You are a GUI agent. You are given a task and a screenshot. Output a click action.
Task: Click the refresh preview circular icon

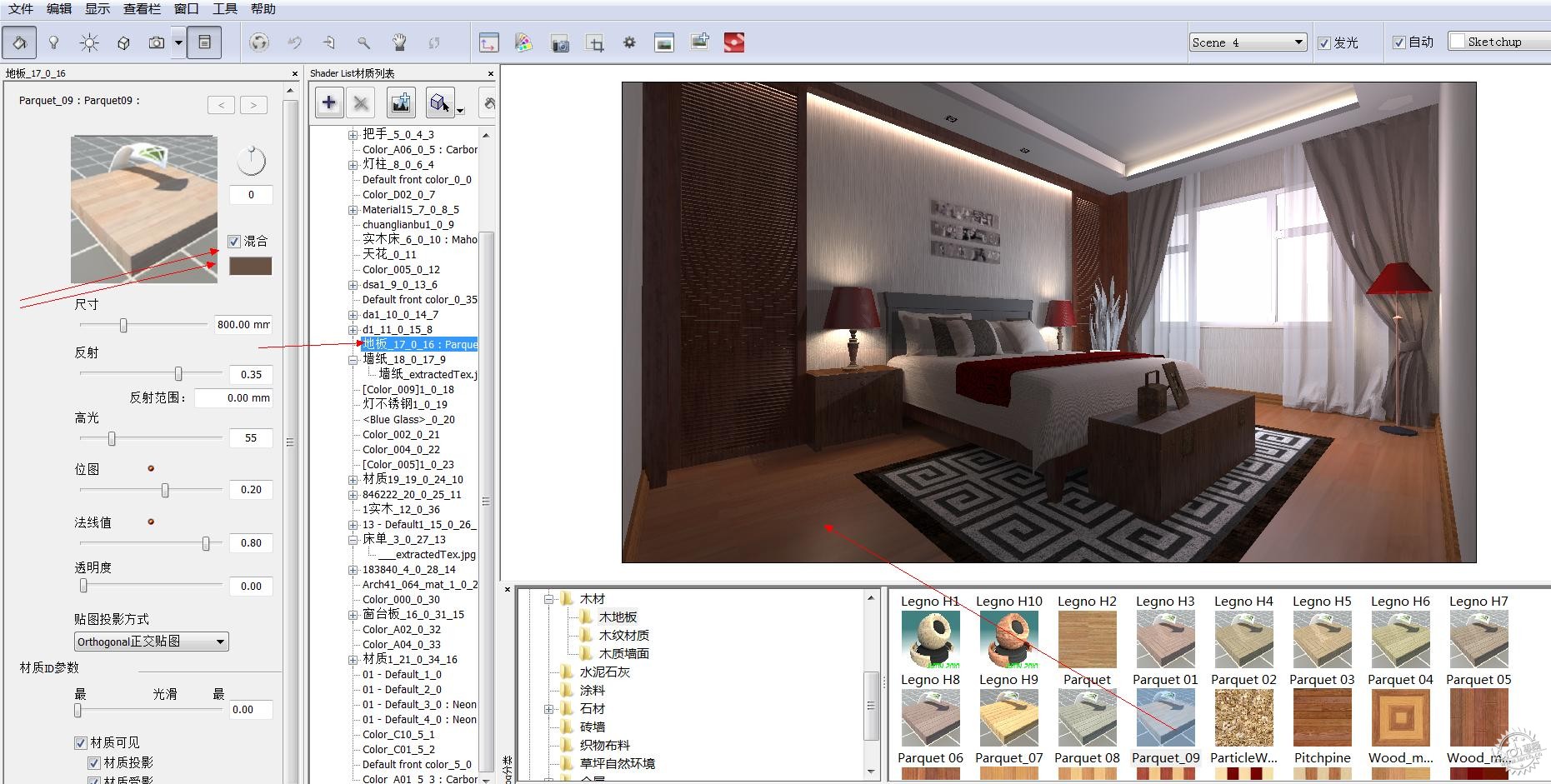(x=259, y=42)
